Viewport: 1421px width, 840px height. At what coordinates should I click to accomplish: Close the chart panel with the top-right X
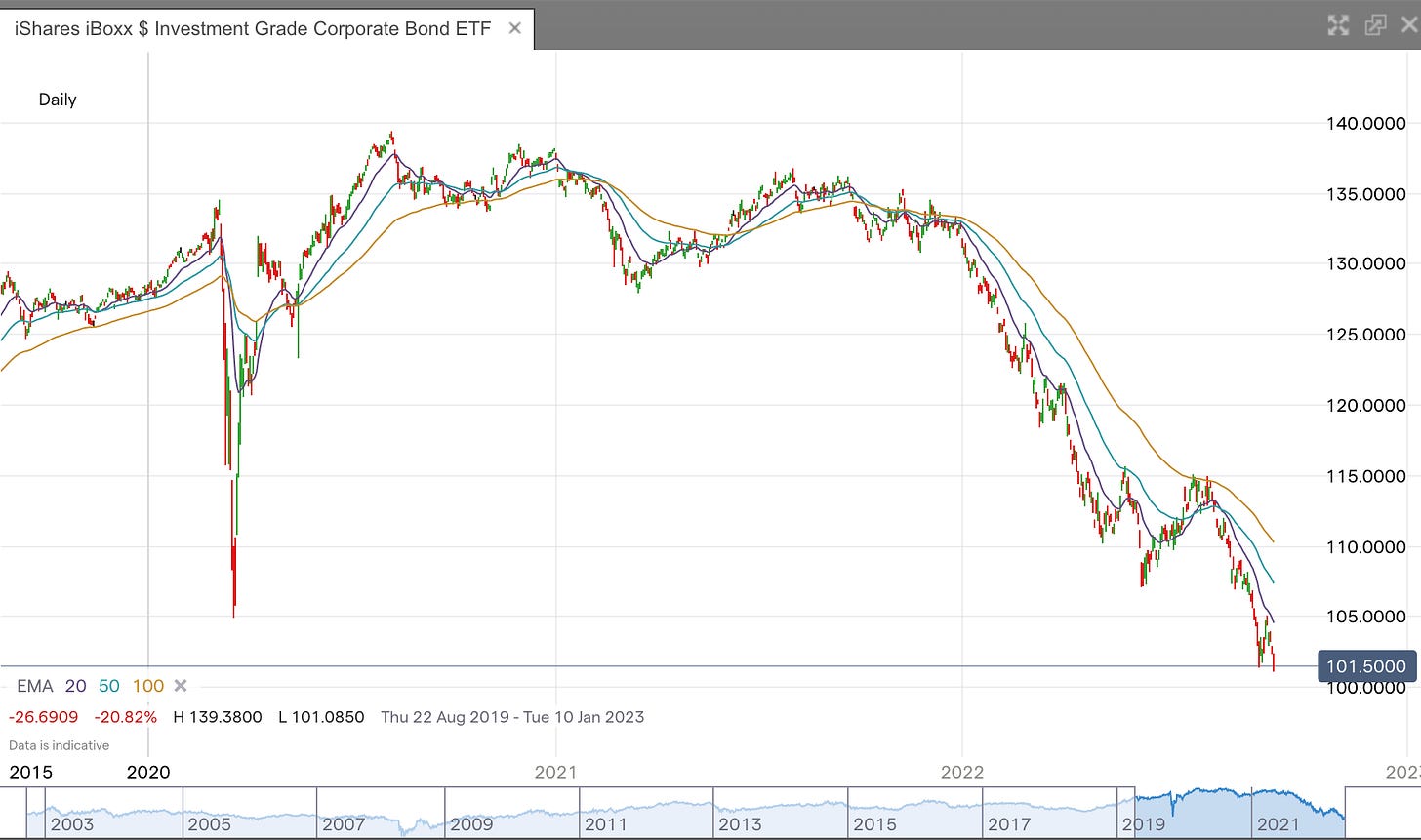point(1410,25)
